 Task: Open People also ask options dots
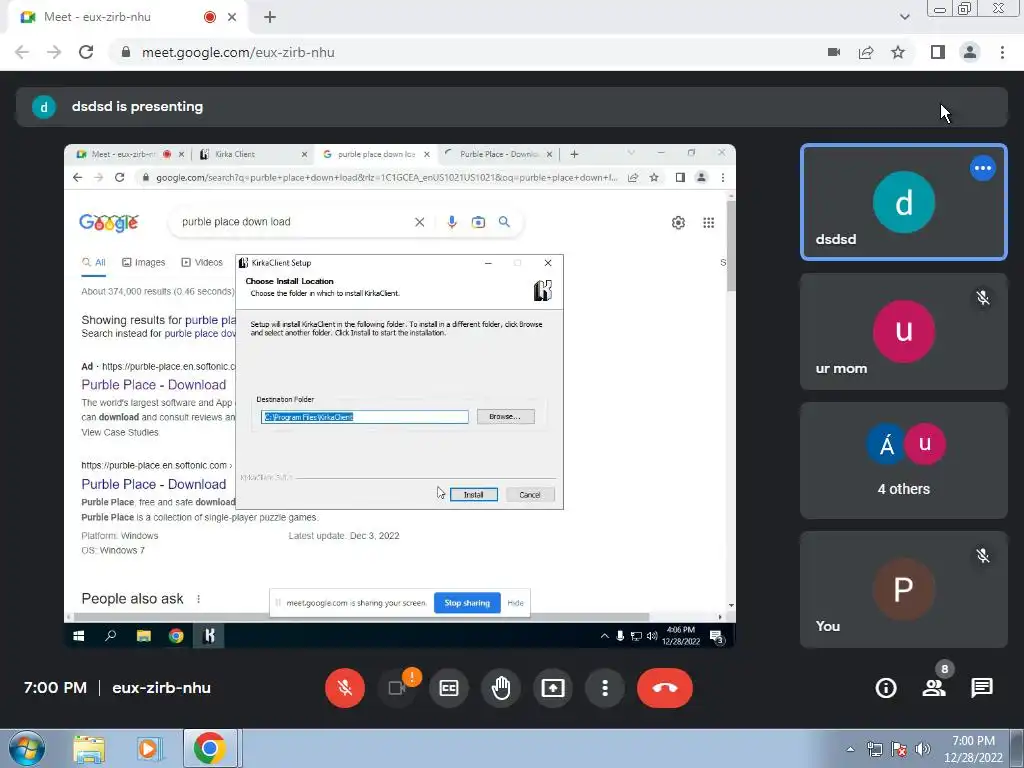coord(199,599)
